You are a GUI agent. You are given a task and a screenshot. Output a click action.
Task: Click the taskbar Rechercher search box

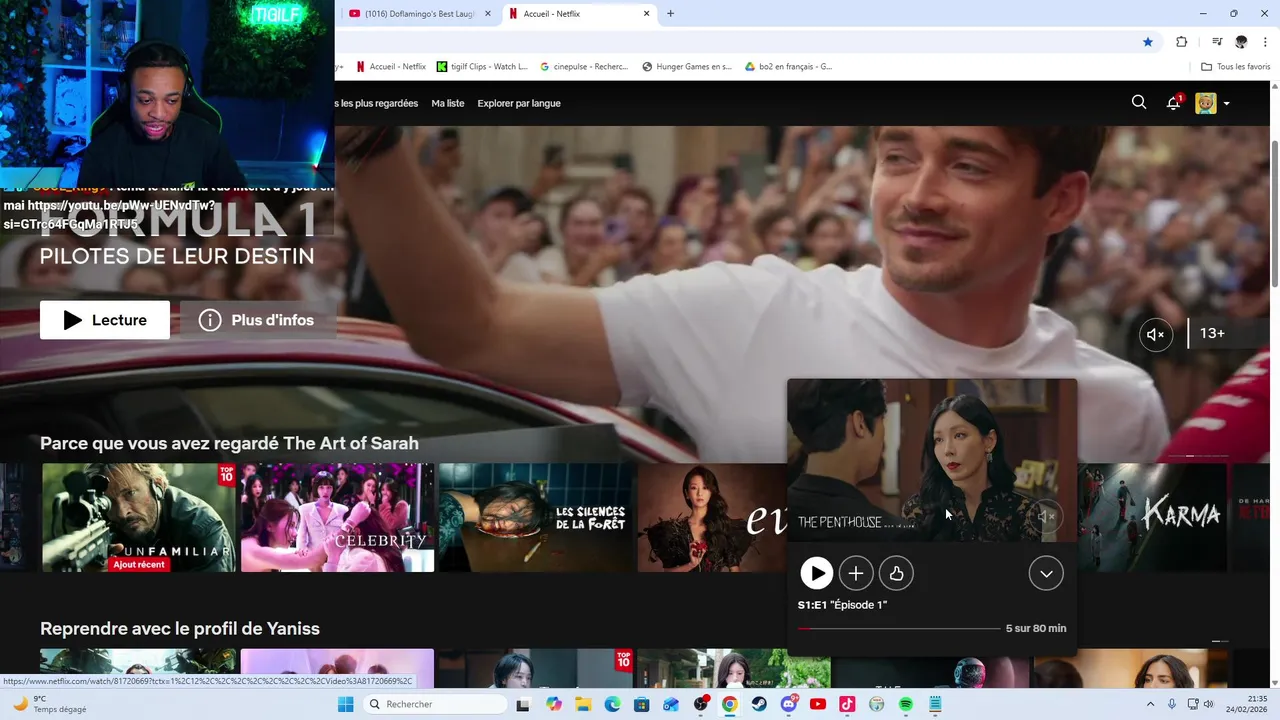click(434, 704)
